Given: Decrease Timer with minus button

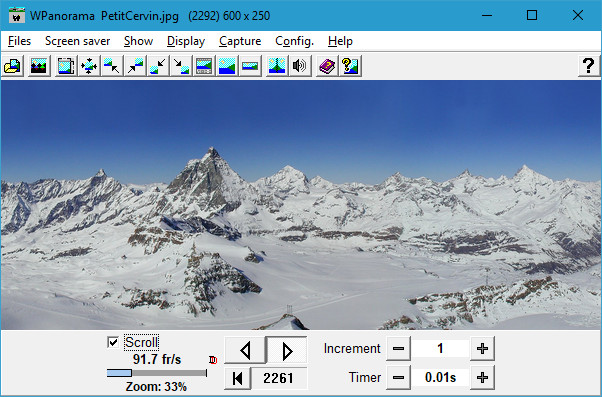Looking at the screenshot, I should [x=398, y=378].
